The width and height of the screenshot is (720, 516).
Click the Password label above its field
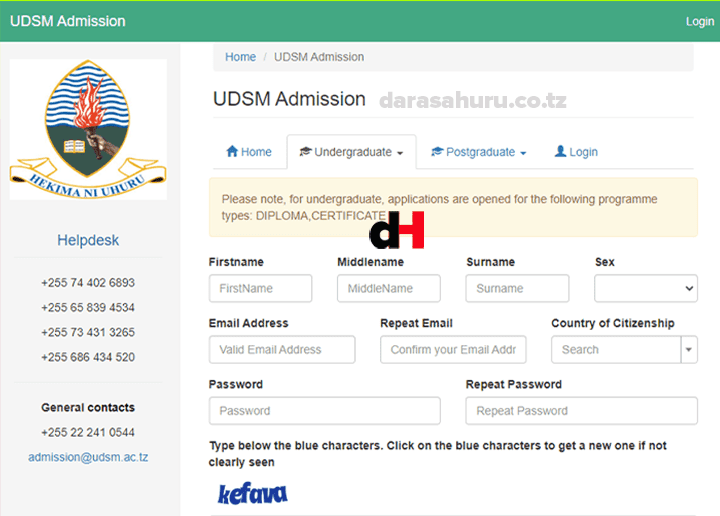tap(236, 384)
